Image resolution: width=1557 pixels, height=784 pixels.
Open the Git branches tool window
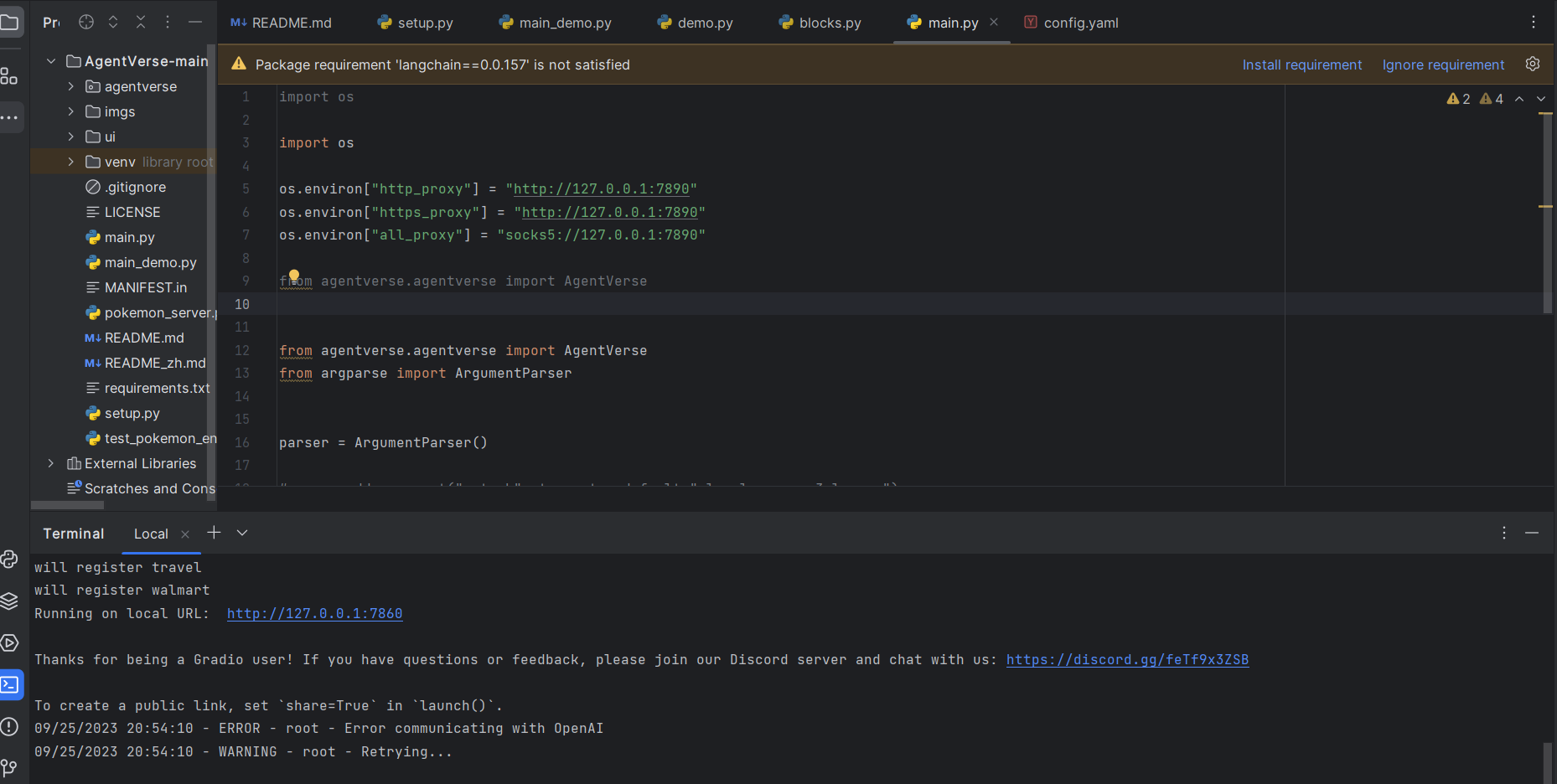[x=10, y=766]
